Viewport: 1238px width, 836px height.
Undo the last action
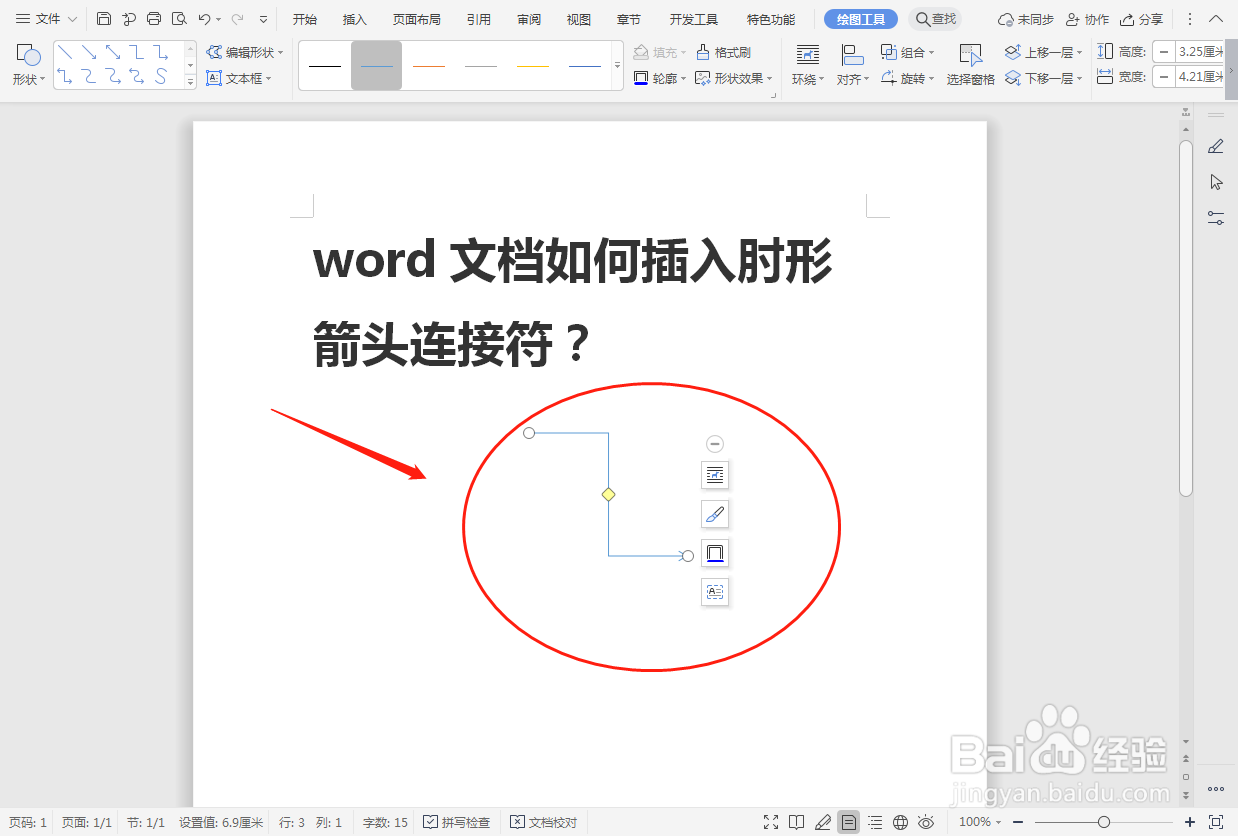(x=204, y=19)
